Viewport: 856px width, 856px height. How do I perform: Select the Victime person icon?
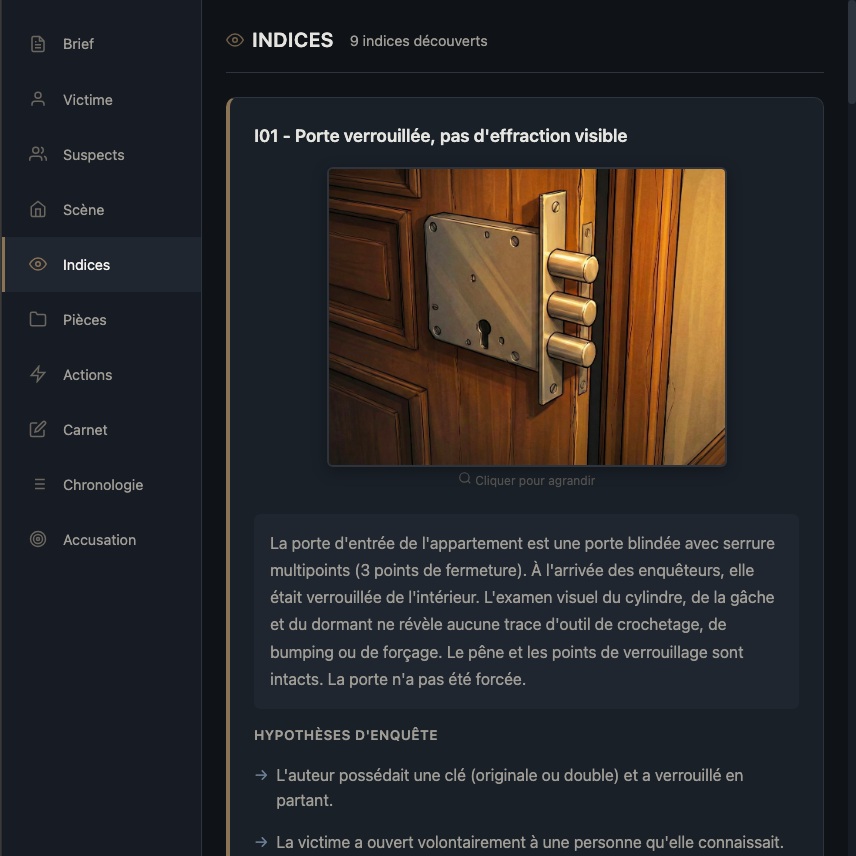point(38,99)
